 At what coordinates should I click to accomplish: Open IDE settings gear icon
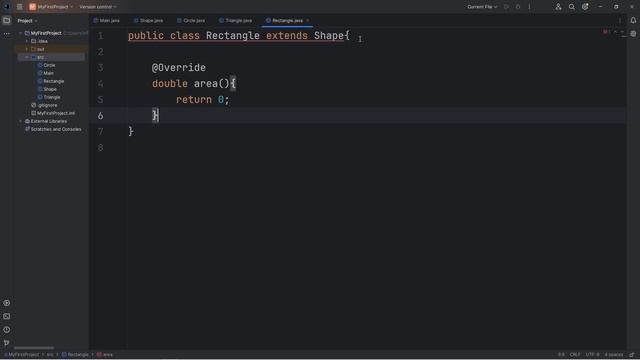tap(585, 7)
